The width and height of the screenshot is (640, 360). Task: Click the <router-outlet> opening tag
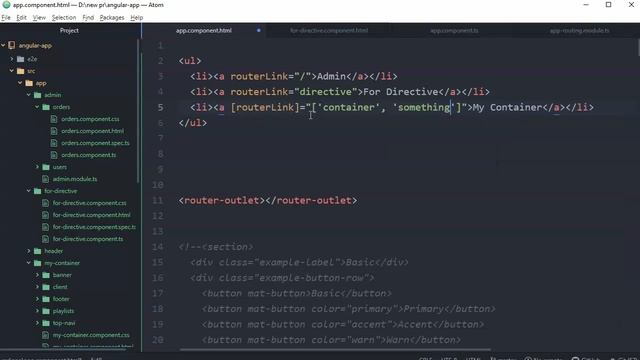click(x=222, y=200)
